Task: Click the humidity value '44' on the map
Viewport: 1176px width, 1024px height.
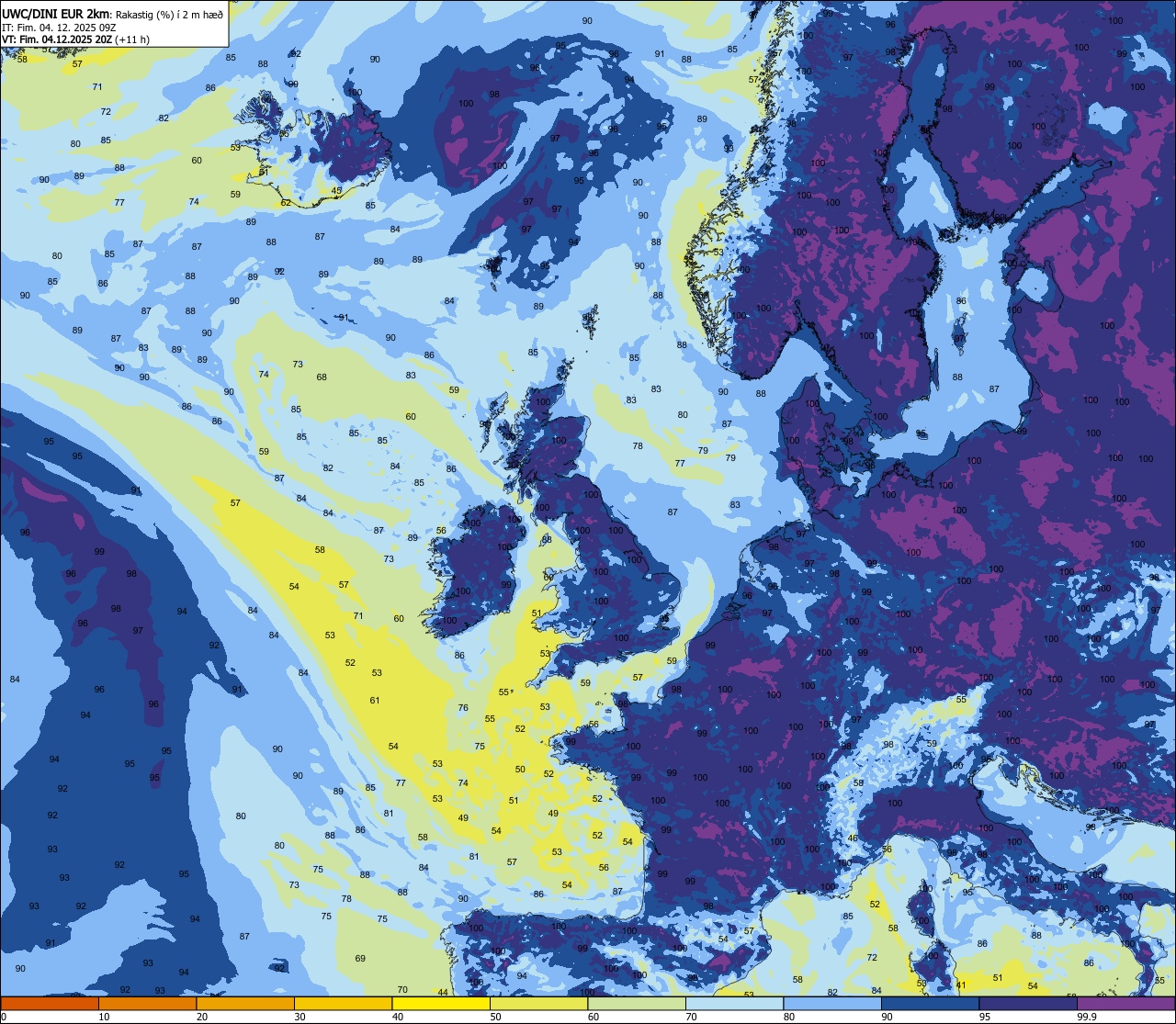Action: click(x=443, y=992)
